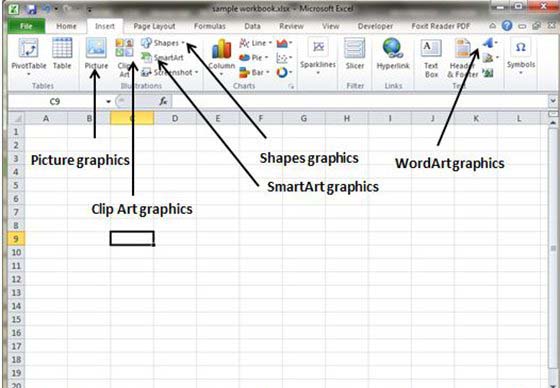Click the fx Insert Function button
560x388 pixels.
pos(163,101)
